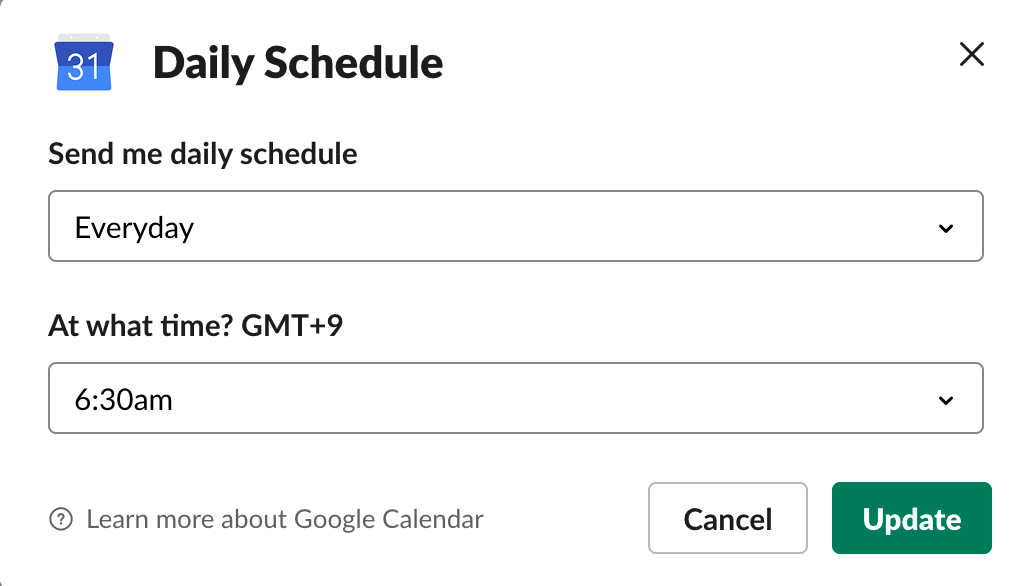Close the Daily Schedule dialog
This screenshot has height=586, width=1022.
[x=971, y=54]
